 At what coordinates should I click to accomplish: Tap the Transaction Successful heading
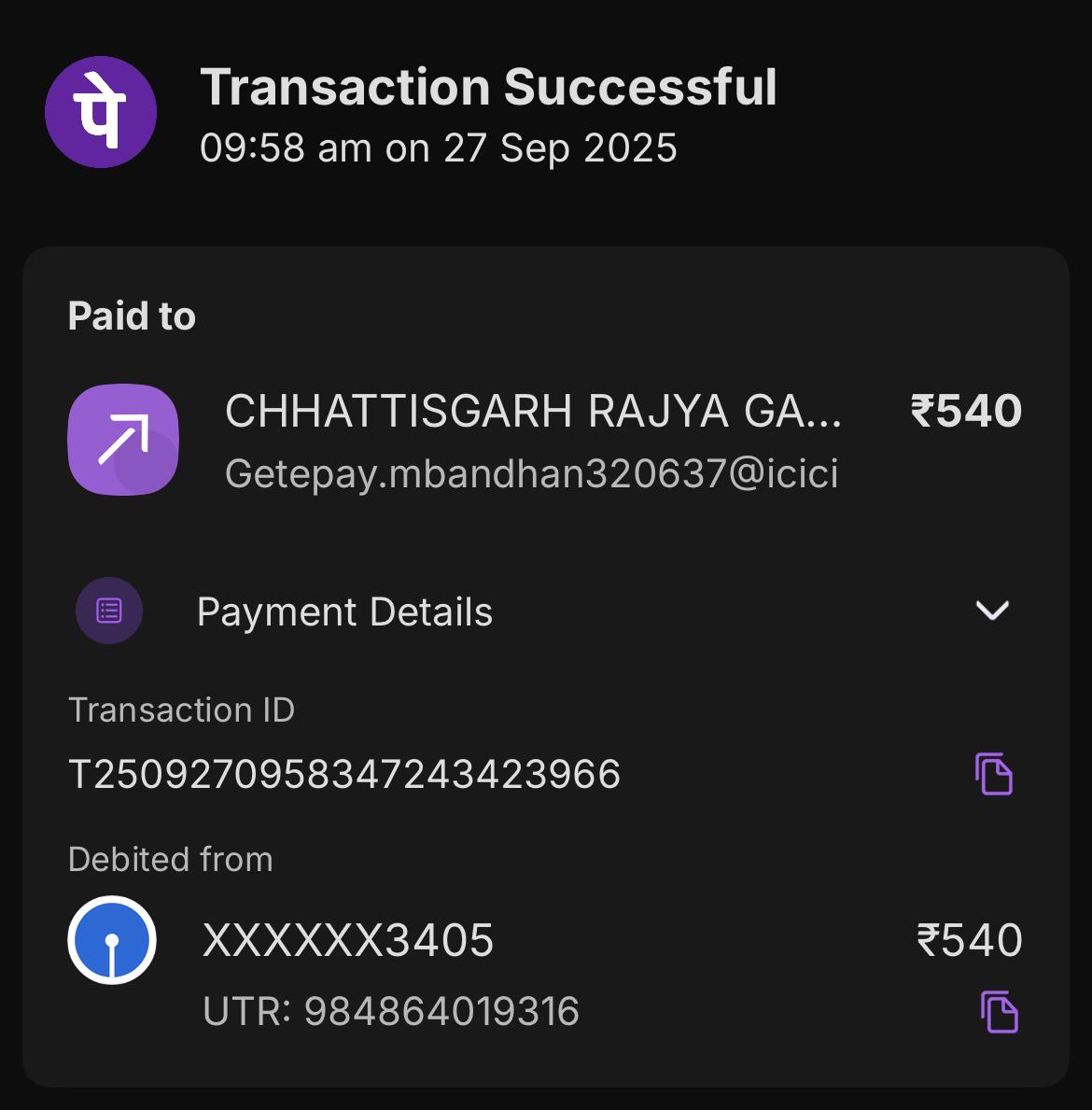point(488,88)
